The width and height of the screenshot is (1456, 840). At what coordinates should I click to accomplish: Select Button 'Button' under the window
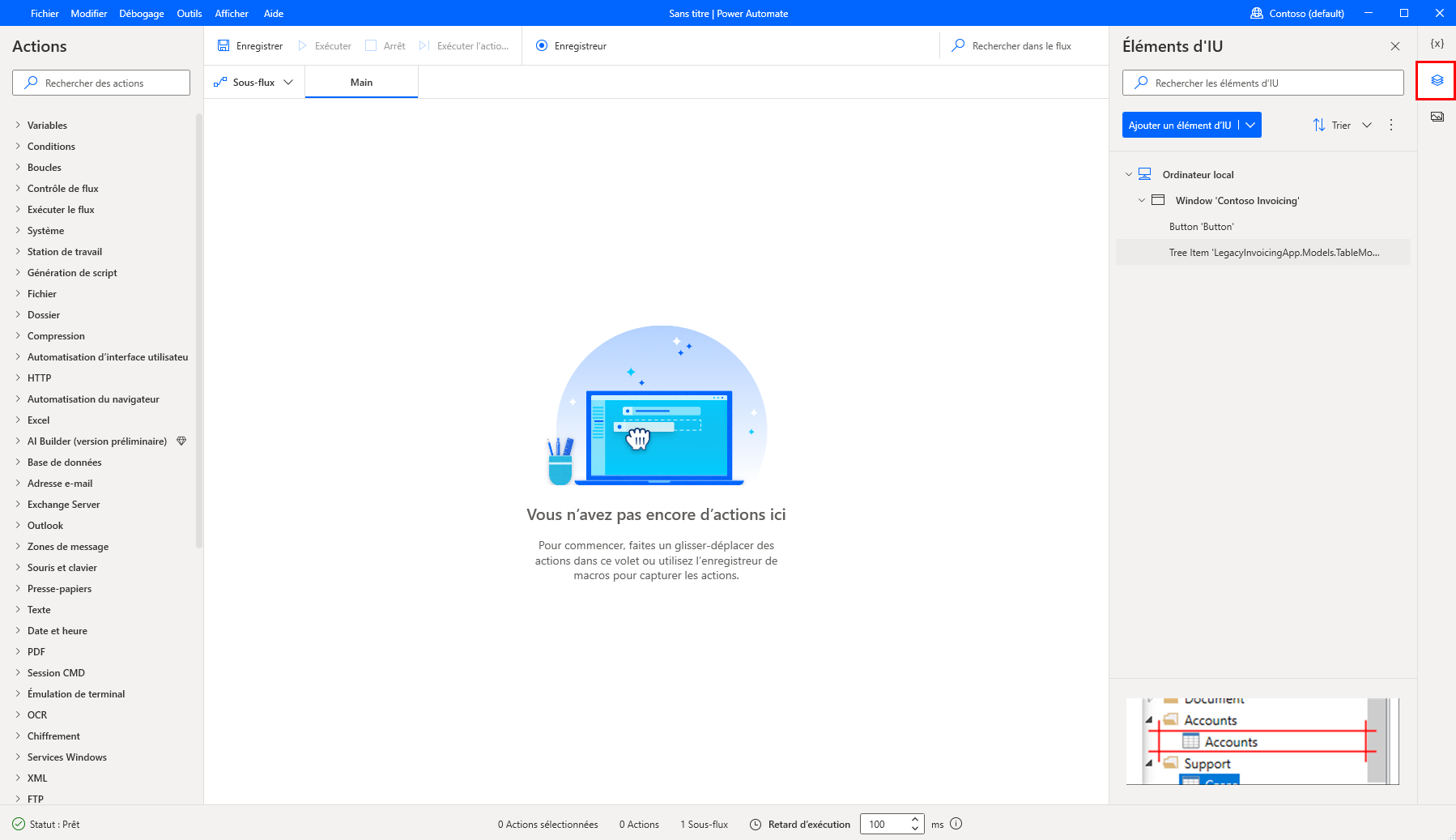click(1202, 226)
